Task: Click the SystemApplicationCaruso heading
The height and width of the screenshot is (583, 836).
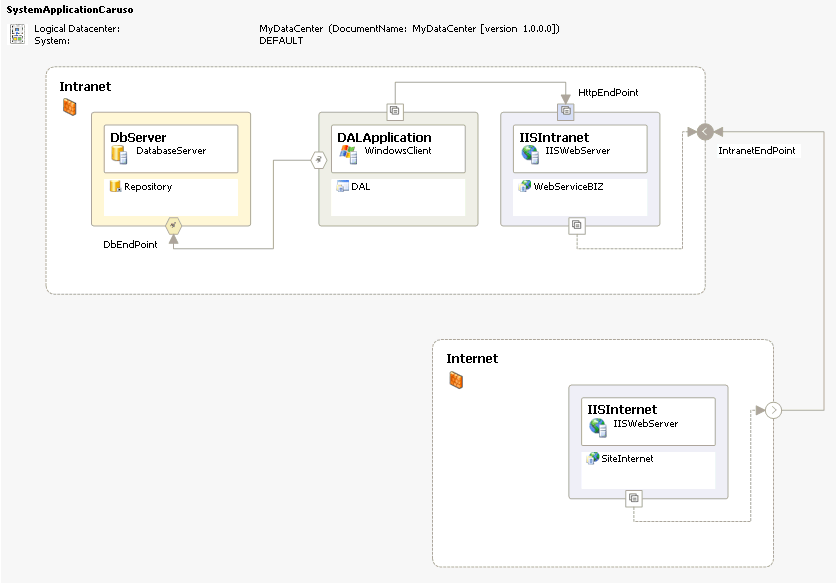Action: pyautogui.click(x=70, y=10)
